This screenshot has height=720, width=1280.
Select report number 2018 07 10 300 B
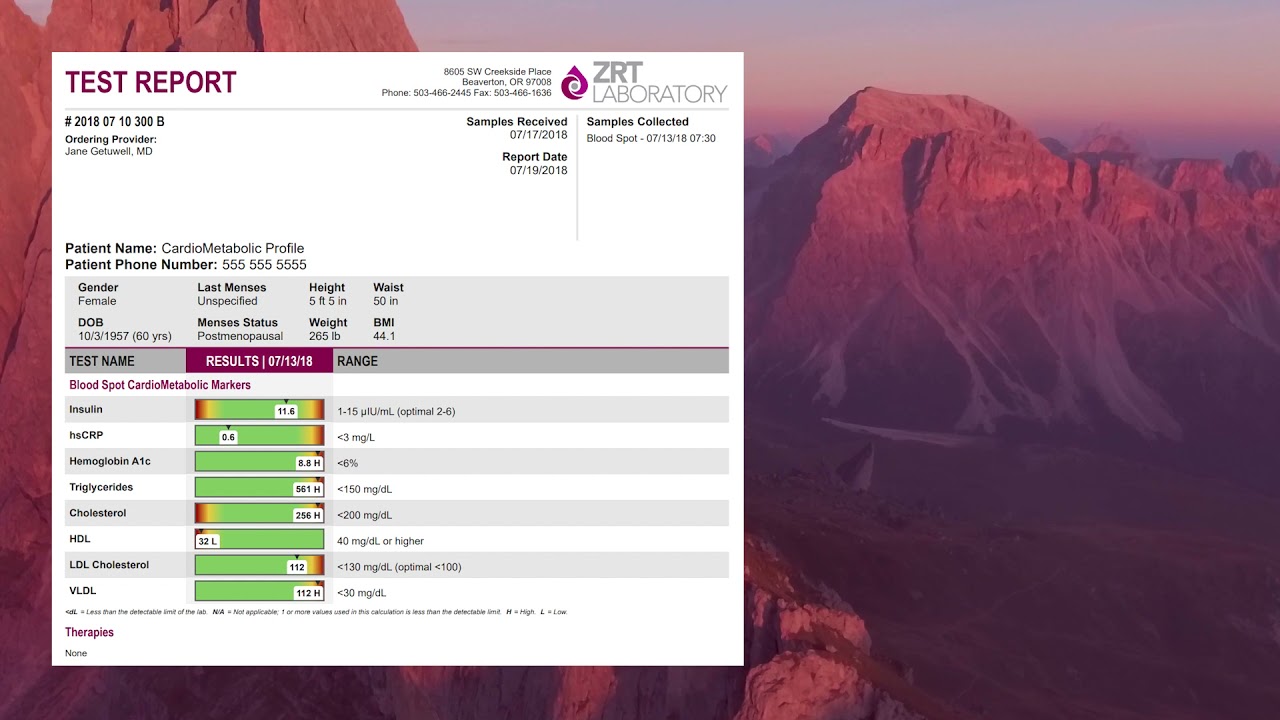point(115,122)
